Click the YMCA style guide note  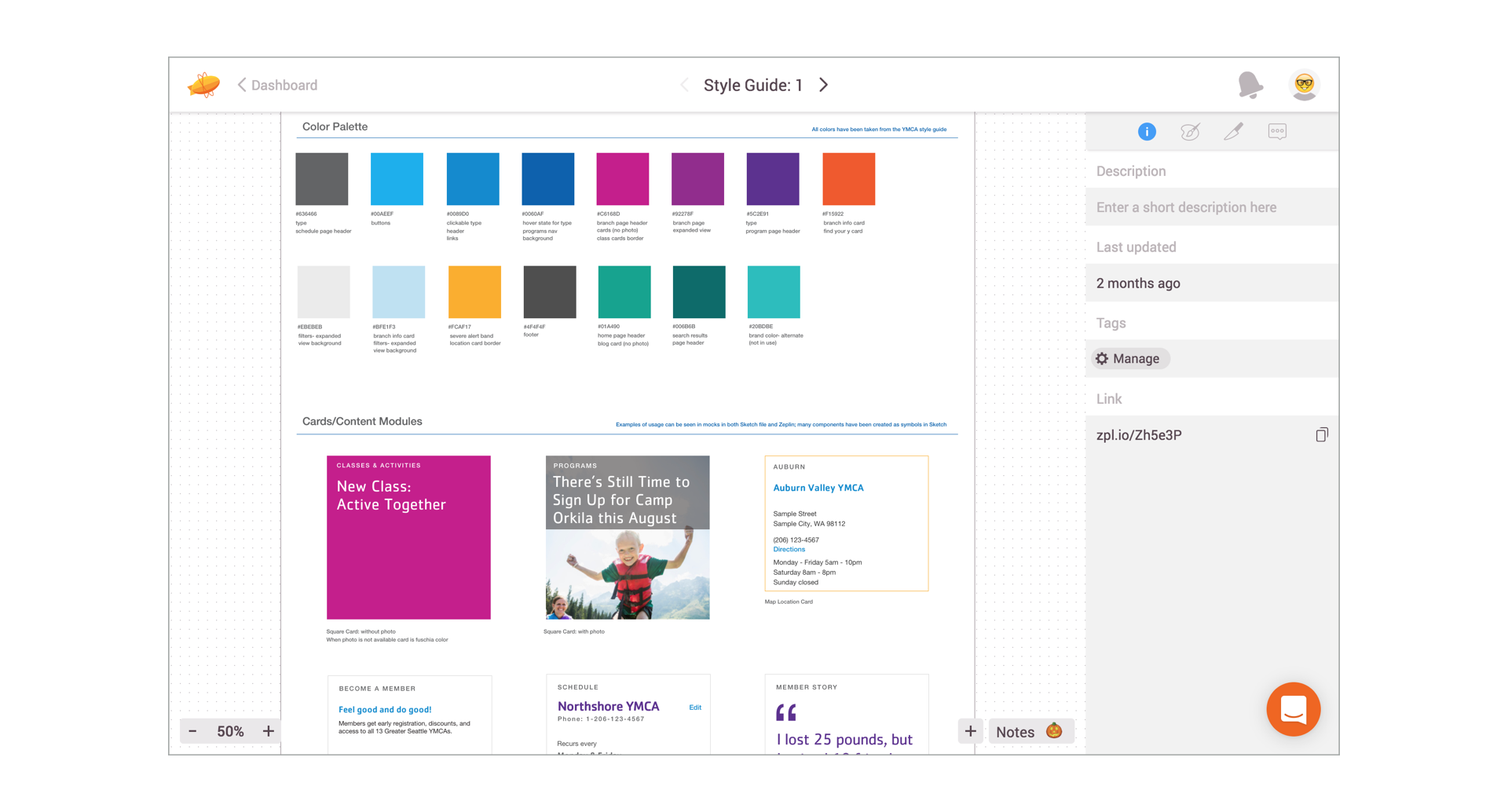tap(879, 130)
